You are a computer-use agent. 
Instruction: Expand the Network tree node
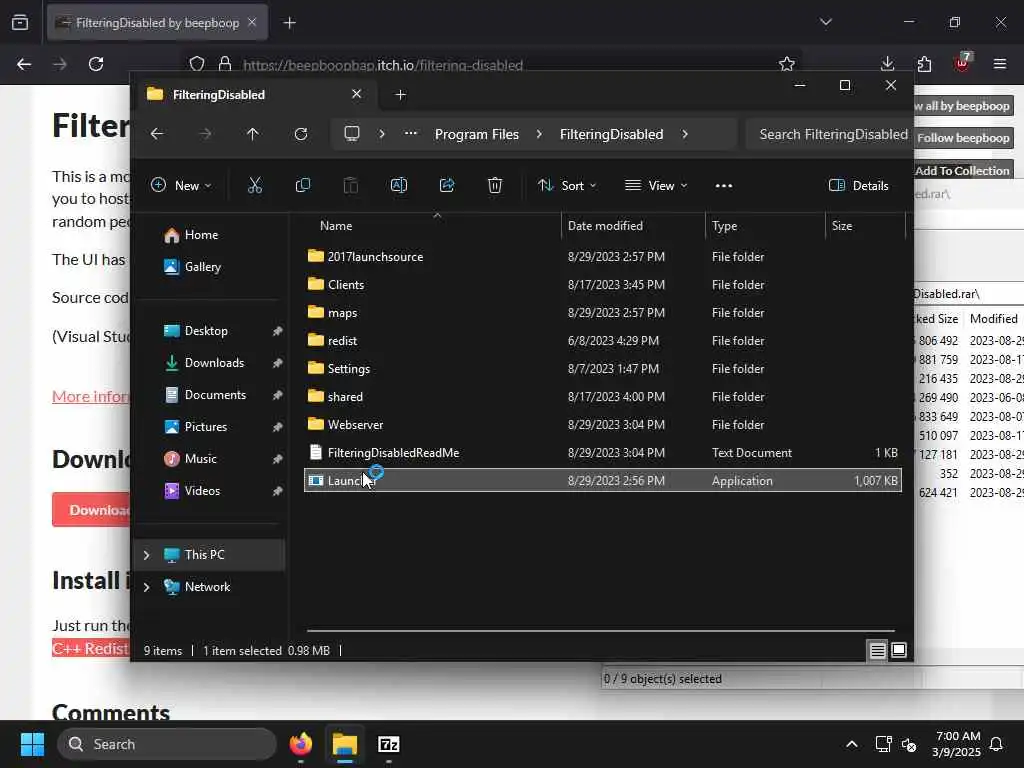146,587
